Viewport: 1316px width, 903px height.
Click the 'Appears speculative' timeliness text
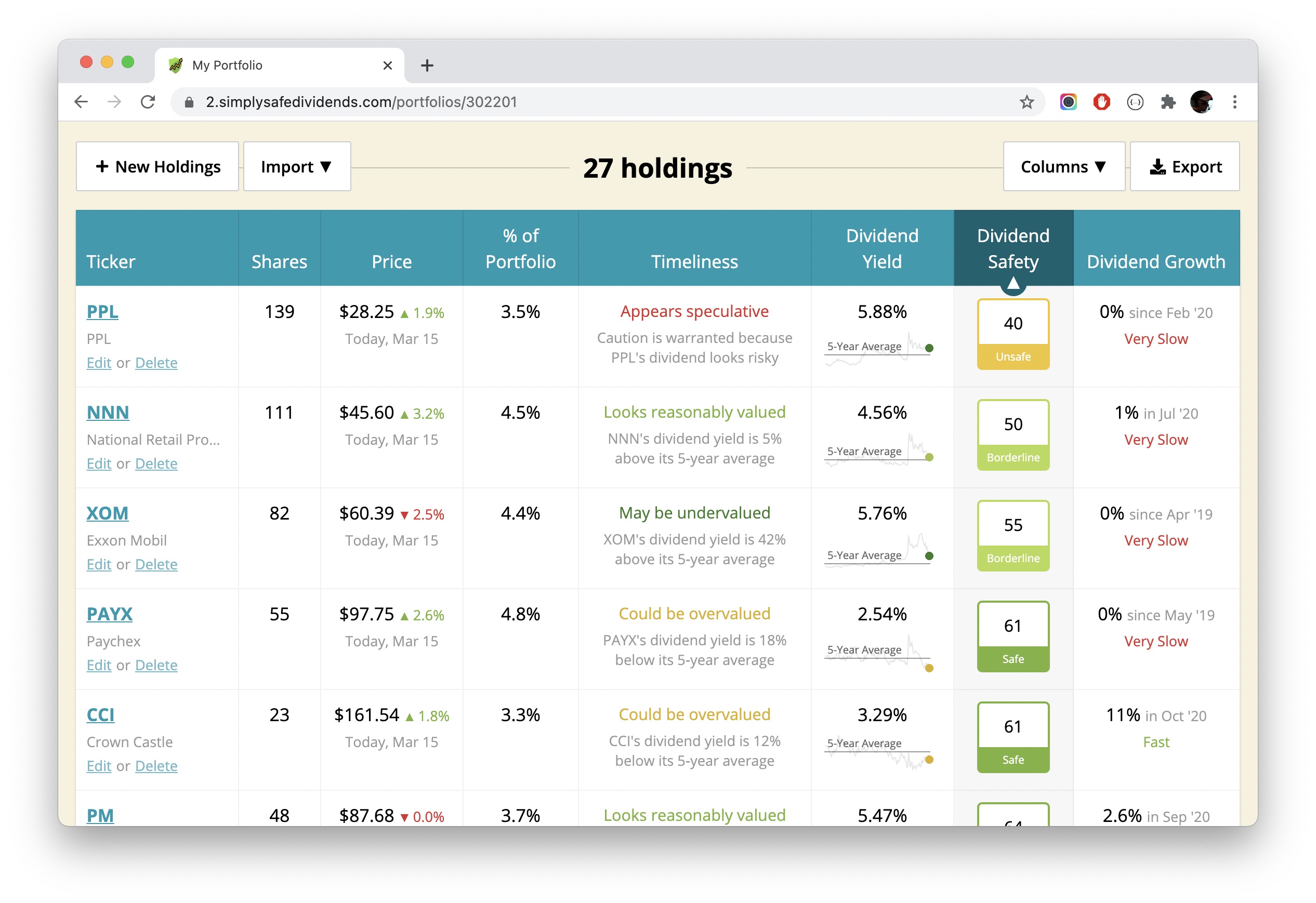[694, 311]
